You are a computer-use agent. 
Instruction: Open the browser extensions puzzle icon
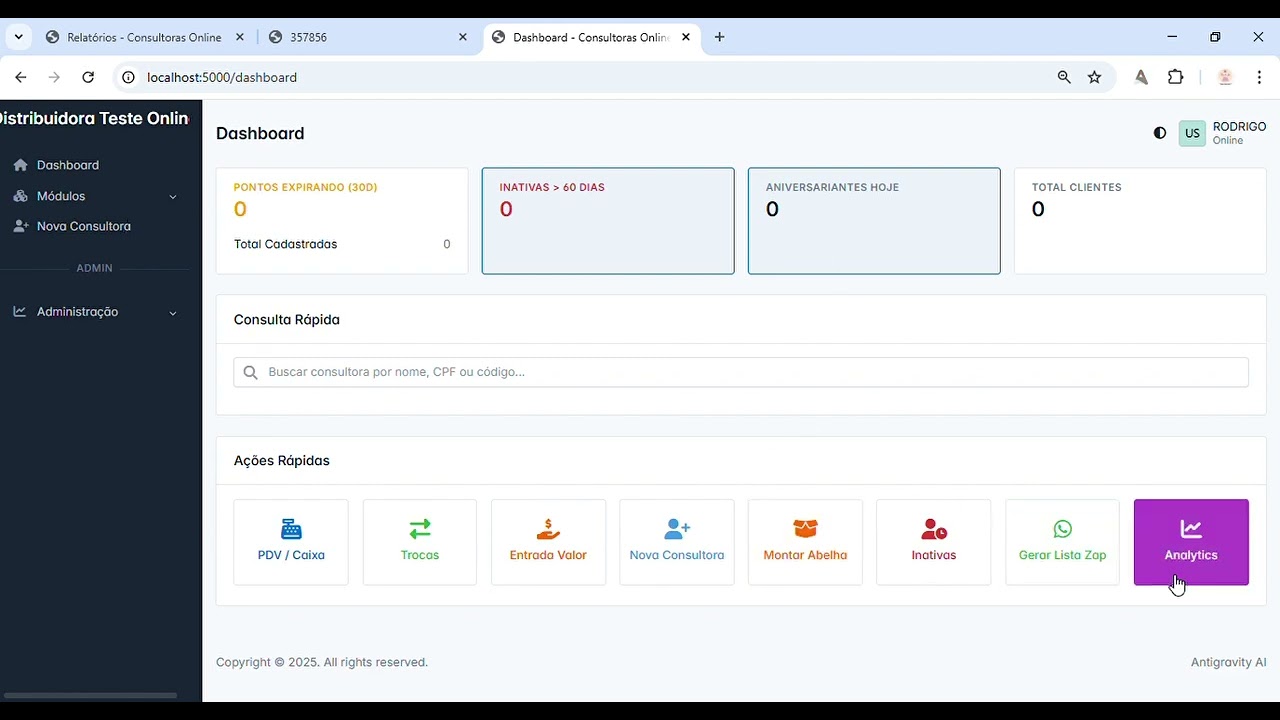(x=1176, y=77)
